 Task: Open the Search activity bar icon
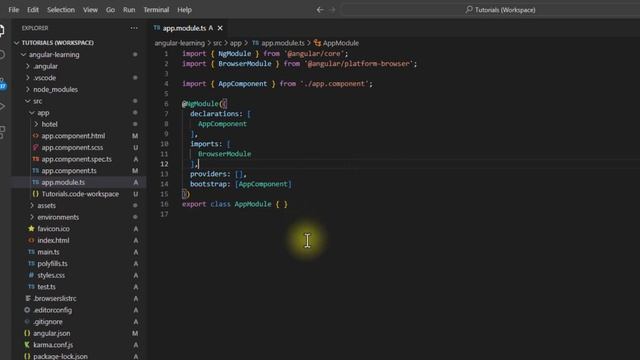point(2,55)
